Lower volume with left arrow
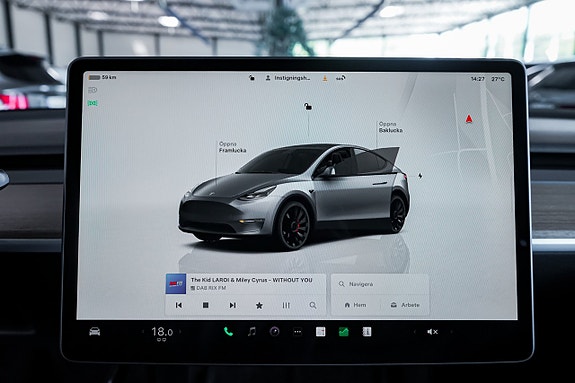Viewport: 575px width, 383px height. pyautogui.click(x=415, y=332)
